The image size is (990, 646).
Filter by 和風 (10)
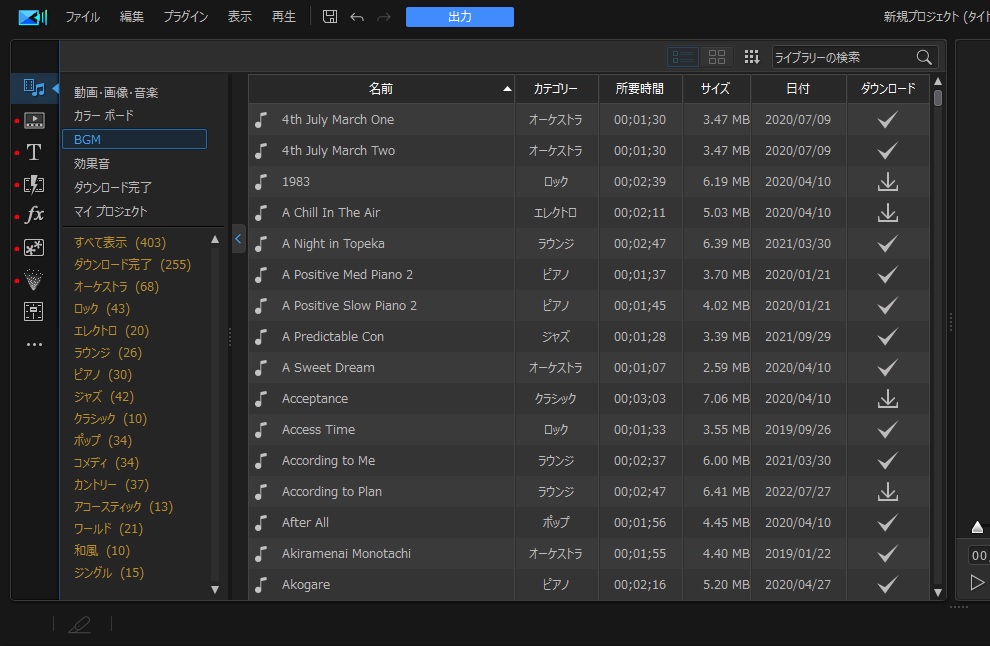point(102,551)
